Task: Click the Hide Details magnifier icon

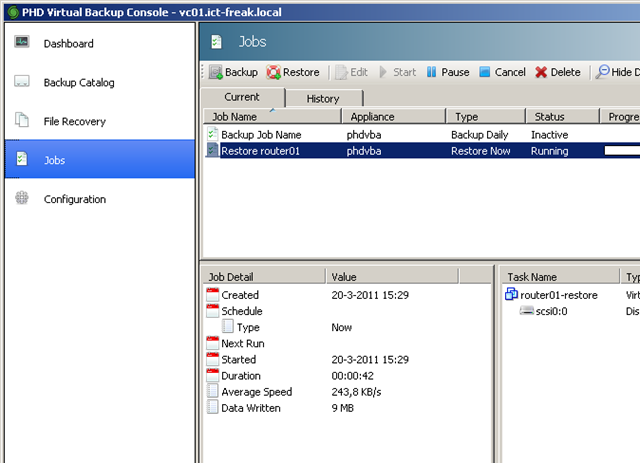Action: [602, 72]
